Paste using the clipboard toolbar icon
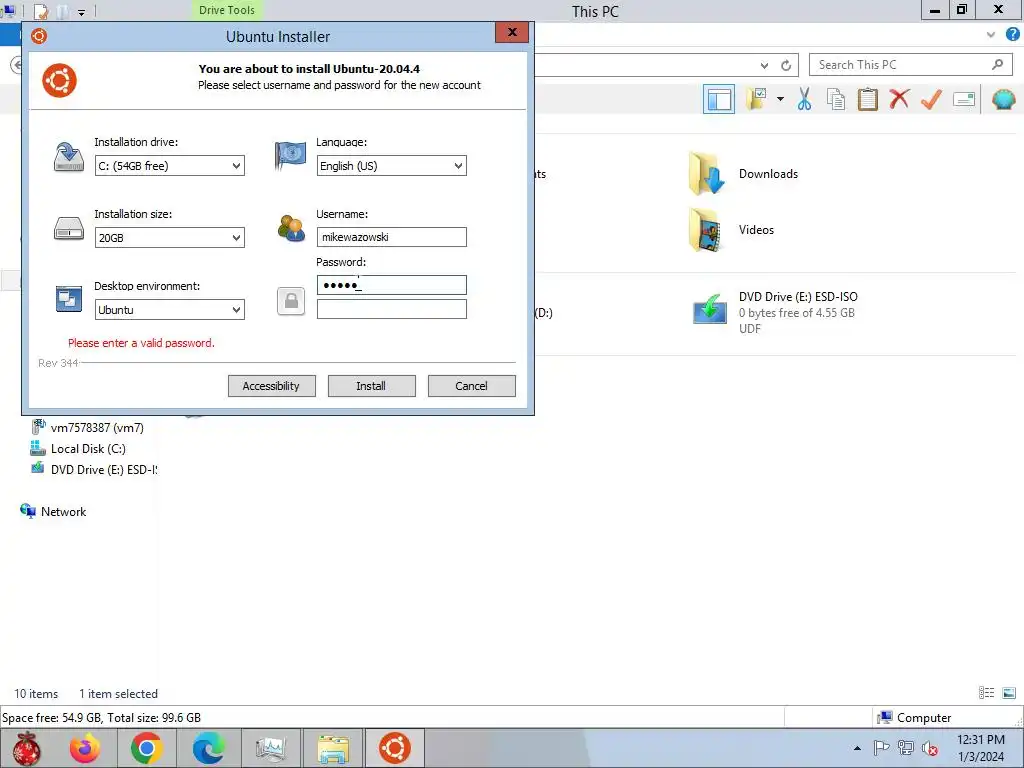The height and width of the screenshot is (768, 1024). [867, 99]
